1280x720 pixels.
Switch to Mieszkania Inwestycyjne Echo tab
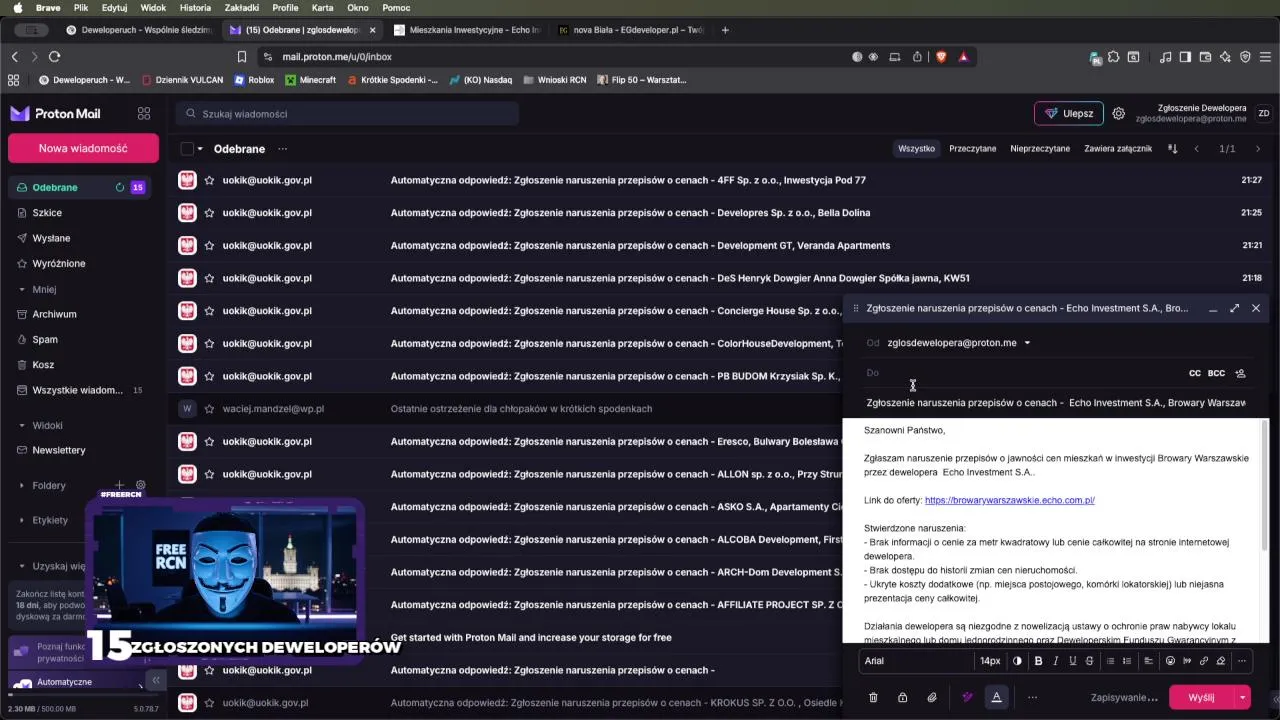click(467, 30)
